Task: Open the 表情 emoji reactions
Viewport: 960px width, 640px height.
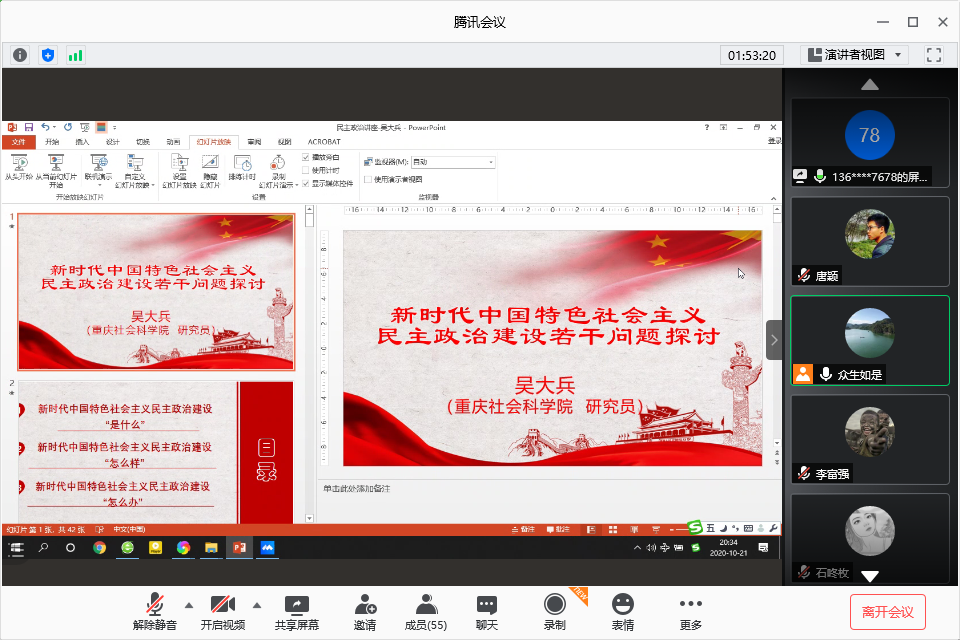Action: (x=623, y=611)
